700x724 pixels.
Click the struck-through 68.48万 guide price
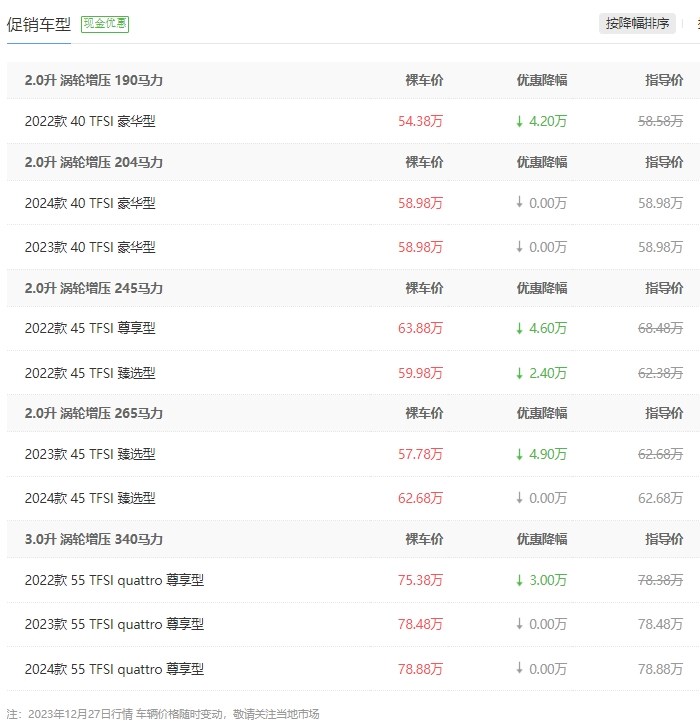point(660,328)
